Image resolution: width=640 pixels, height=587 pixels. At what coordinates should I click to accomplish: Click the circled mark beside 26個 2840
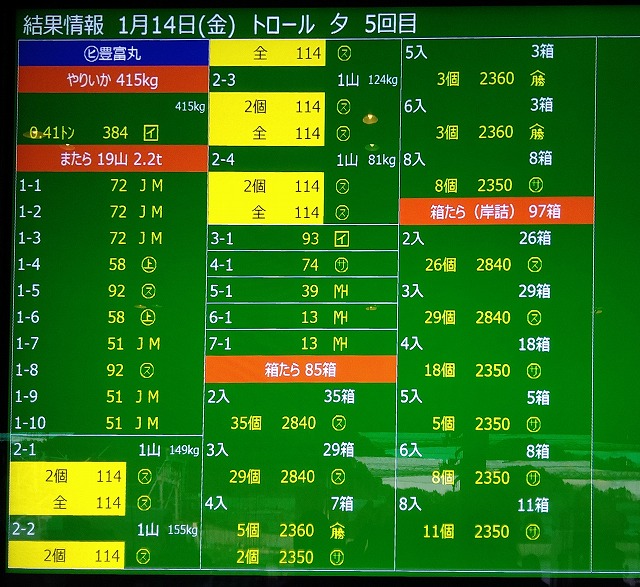click(x=536, y=265)
